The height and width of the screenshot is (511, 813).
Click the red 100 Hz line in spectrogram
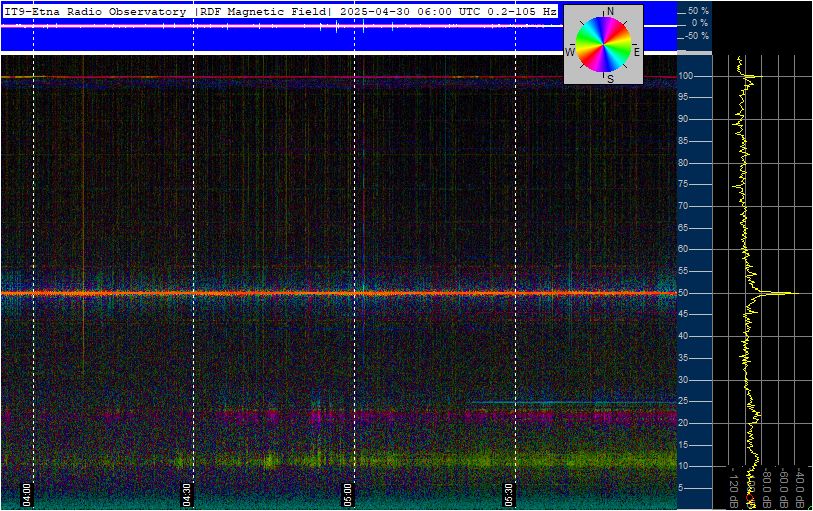point(339,77)
